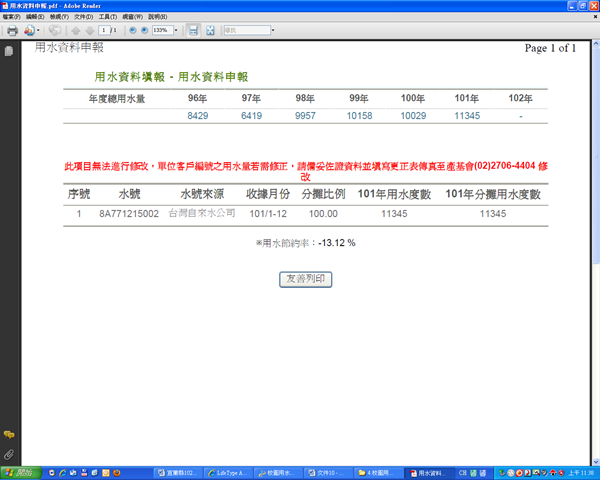Click the 100年 value 10029
This screenshot has height=480, width=600.
pyautogui.click(x=413, y=116)
